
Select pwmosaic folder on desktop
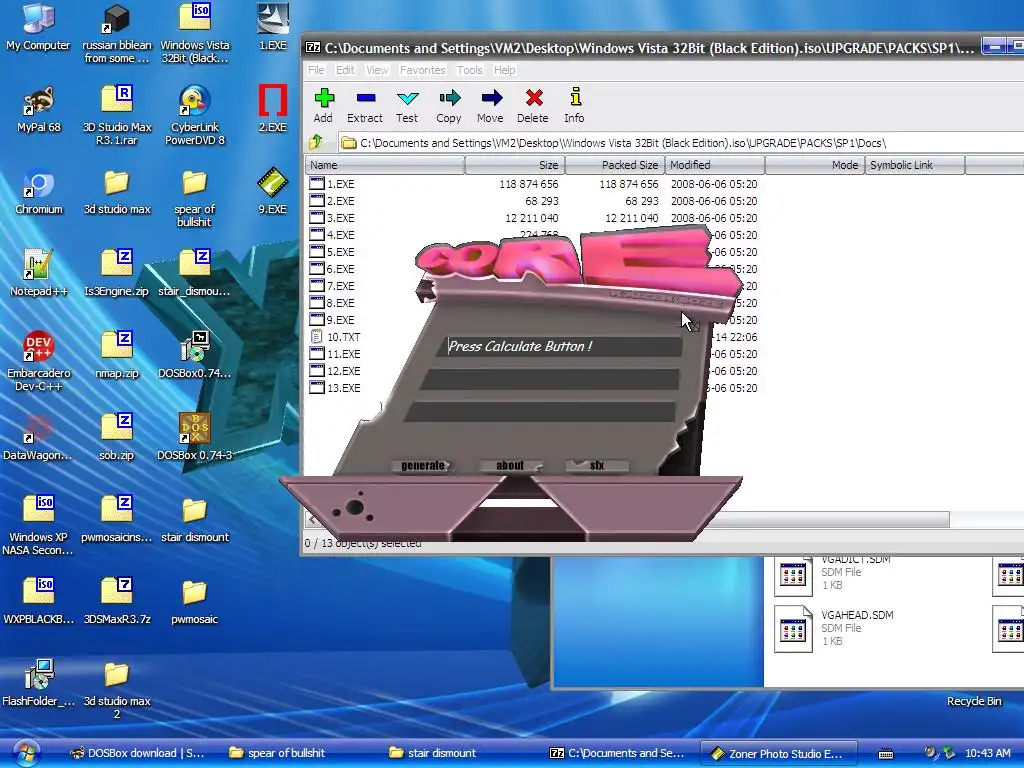coord(195,601)
